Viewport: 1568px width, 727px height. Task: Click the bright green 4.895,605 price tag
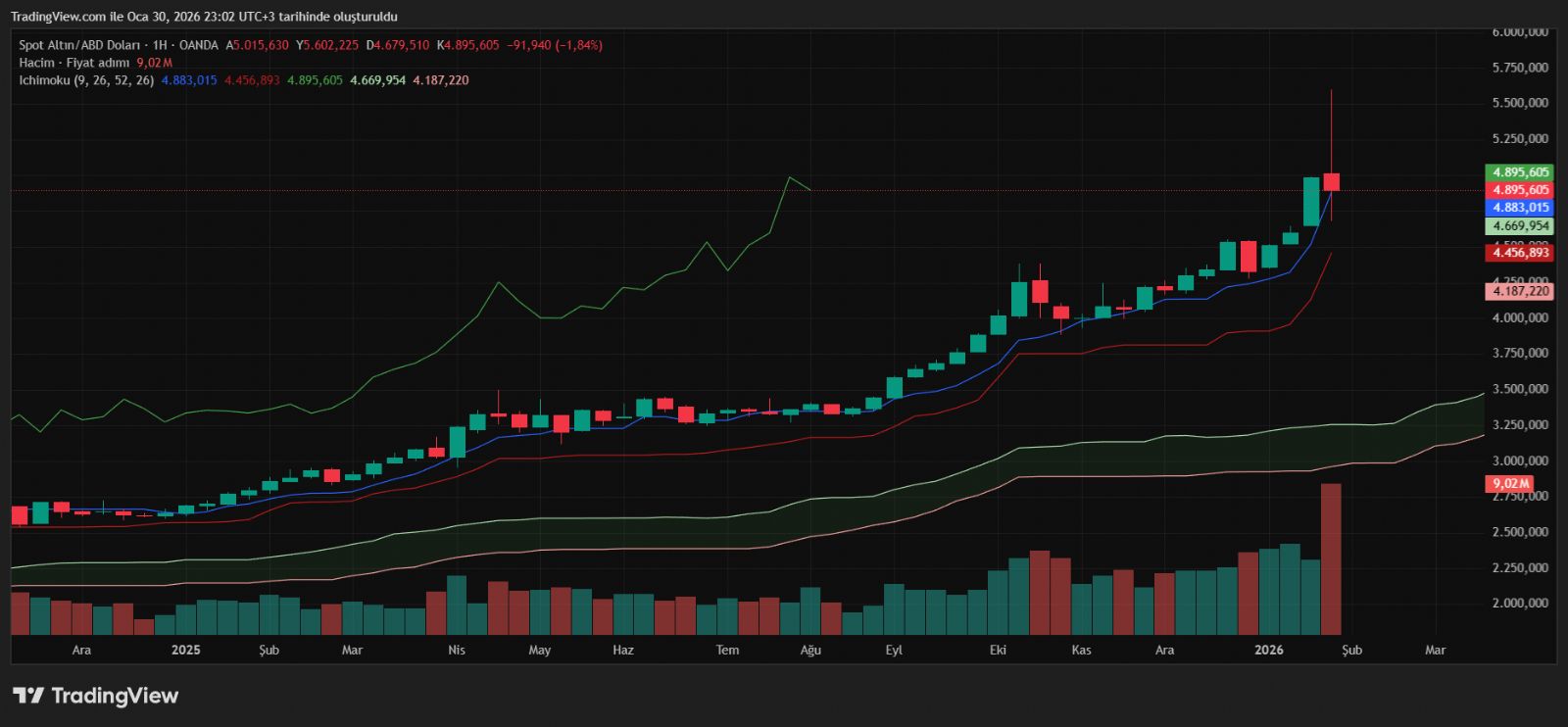coord(1520,172)
